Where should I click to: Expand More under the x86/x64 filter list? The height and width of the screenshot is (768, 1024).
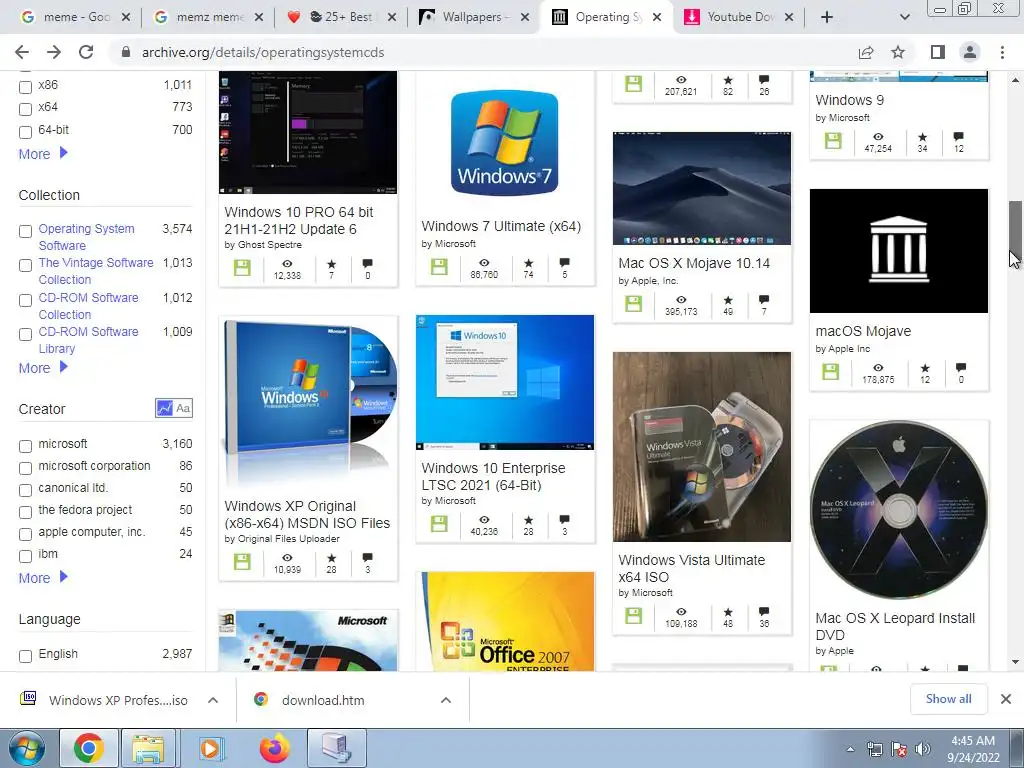pos(43,154)
